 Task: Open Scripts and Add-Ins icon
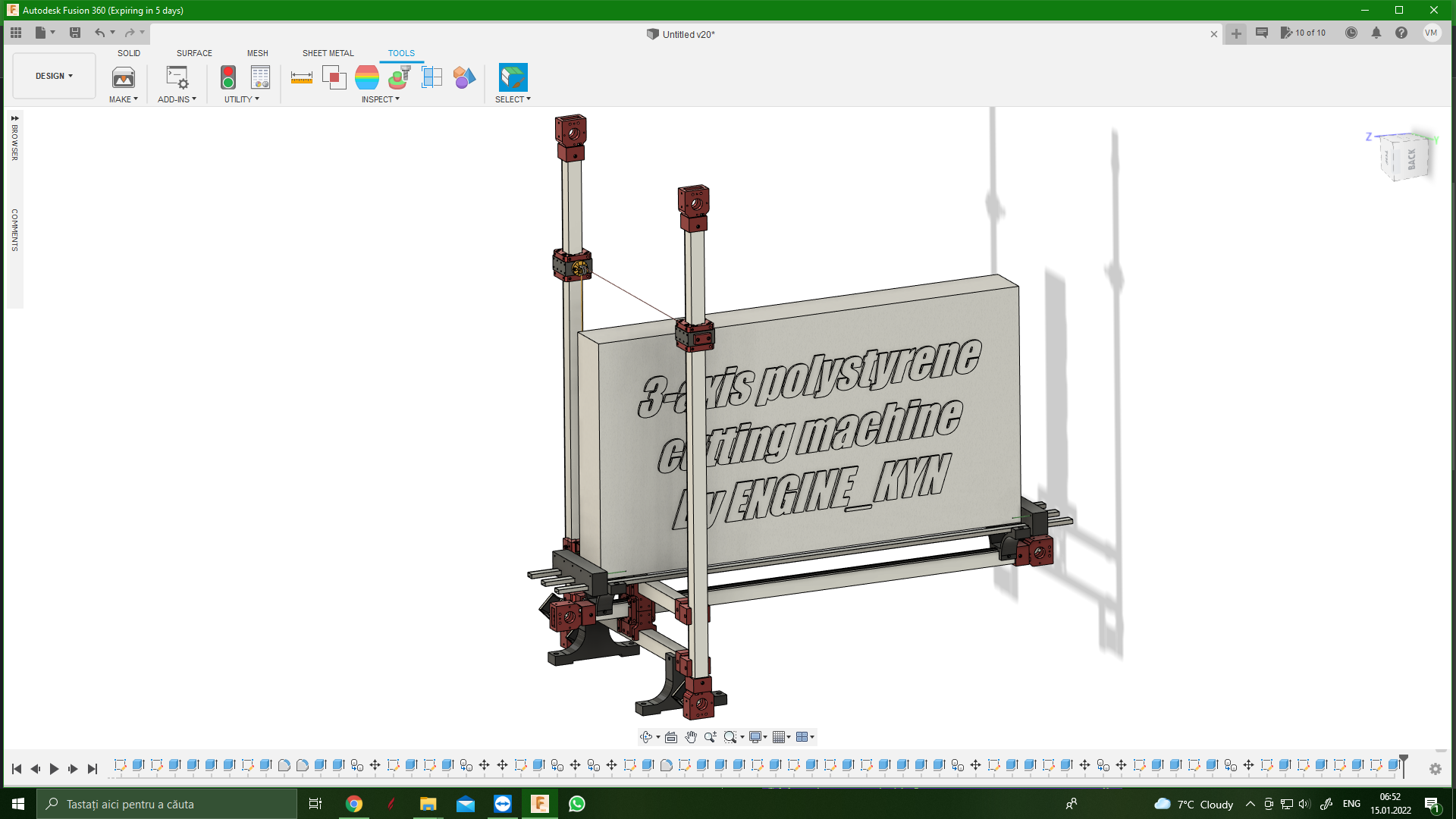[x=177, y=77]
